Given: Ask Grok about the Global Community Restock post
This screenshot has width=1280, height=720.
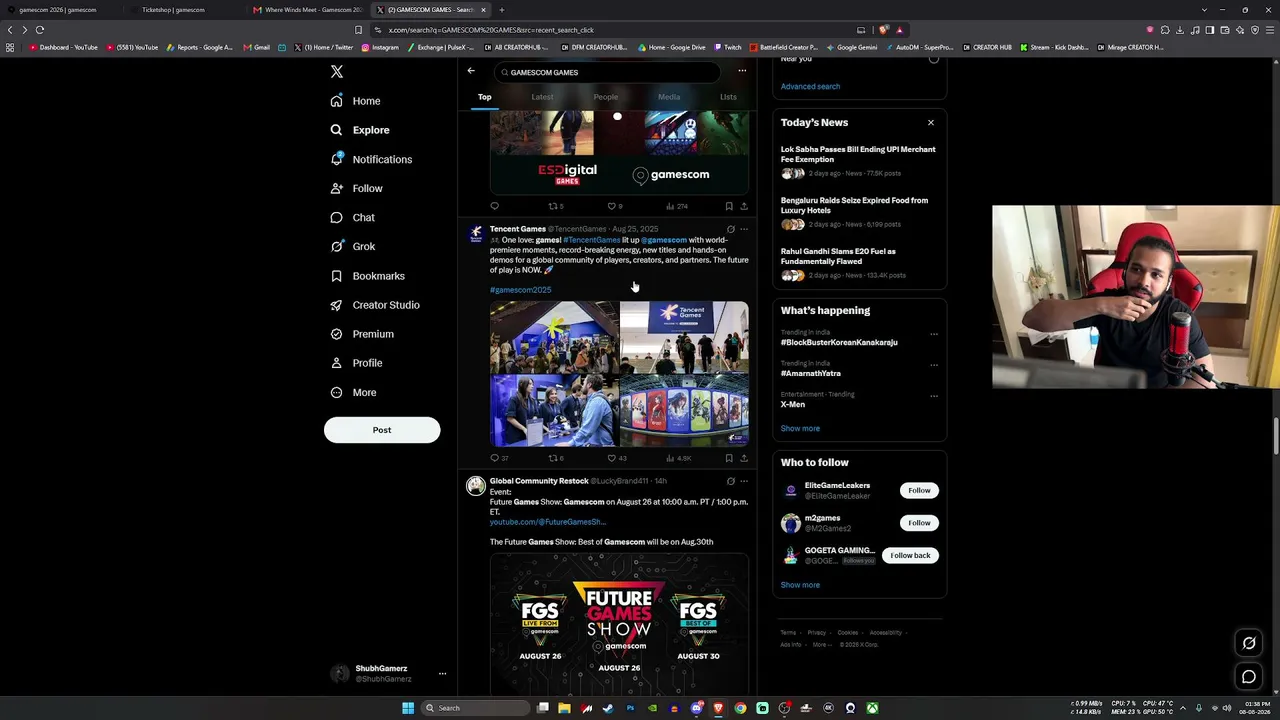Looking at the screenshot, I should pos(730,481).
